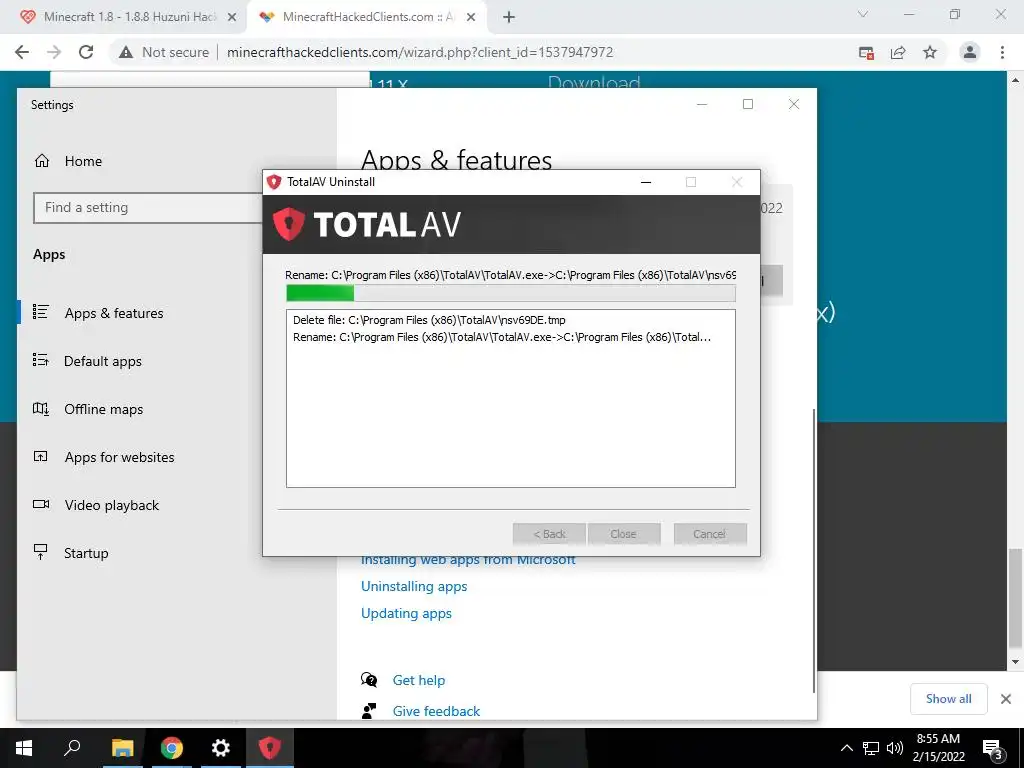Click the Apps & features list icon
This screenshot has height=768, width=1024.
tap(40, 312)
